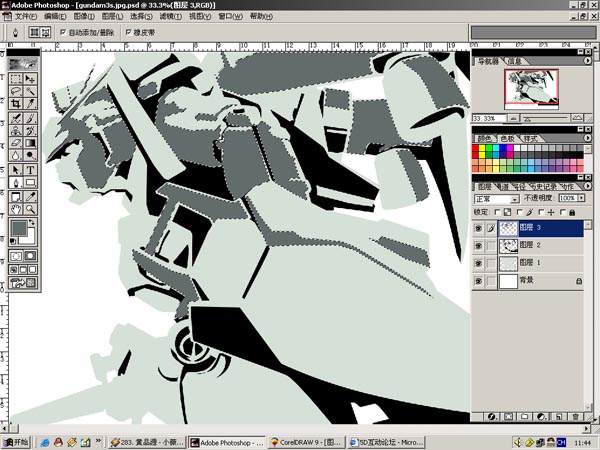The width and height of the screenshot is (600, 450).
Task: Expand hidden quick launch icons chevron
Action: point(98,441)
